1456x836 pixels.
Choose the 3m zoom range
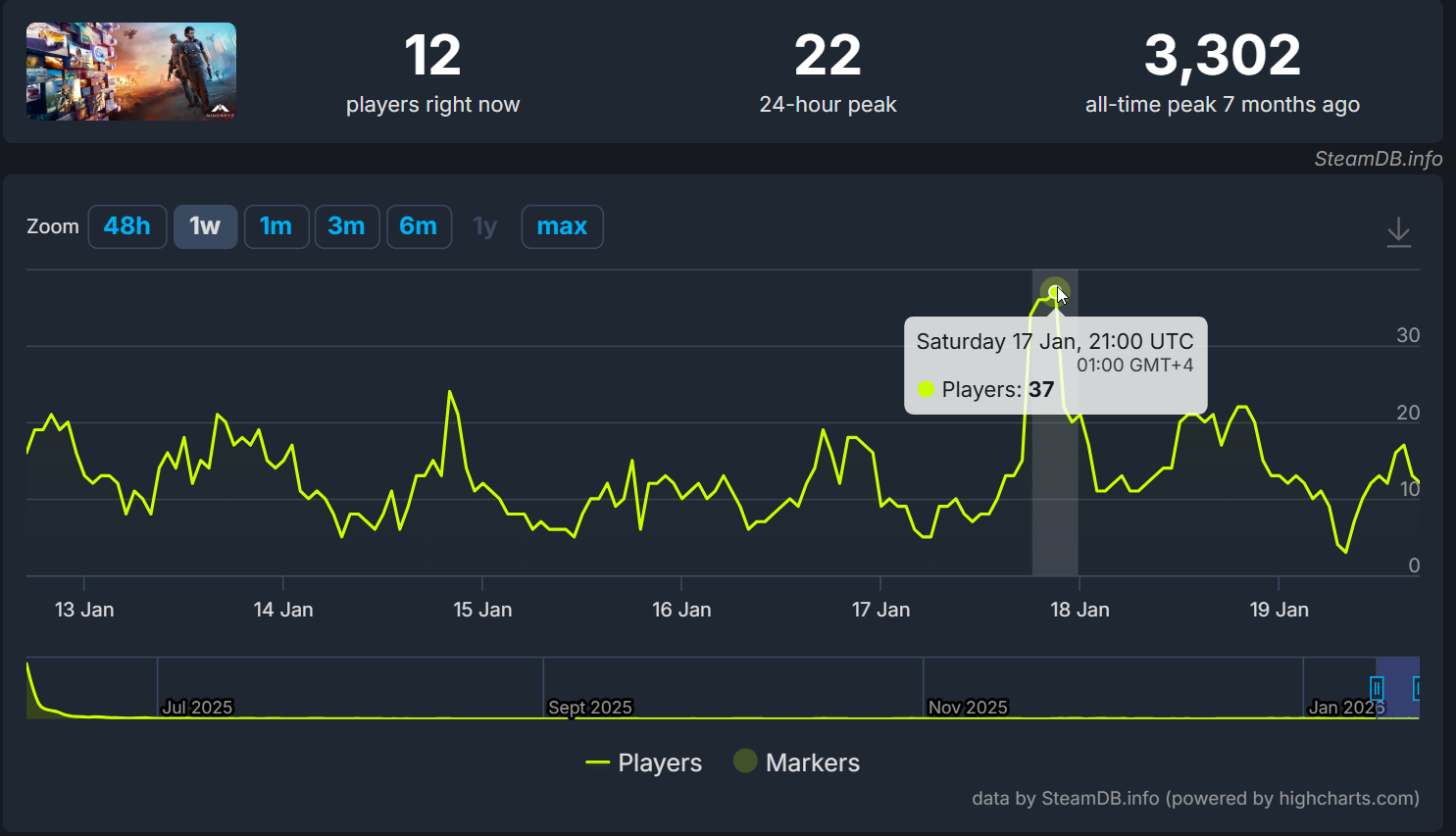tap(347, 226)
